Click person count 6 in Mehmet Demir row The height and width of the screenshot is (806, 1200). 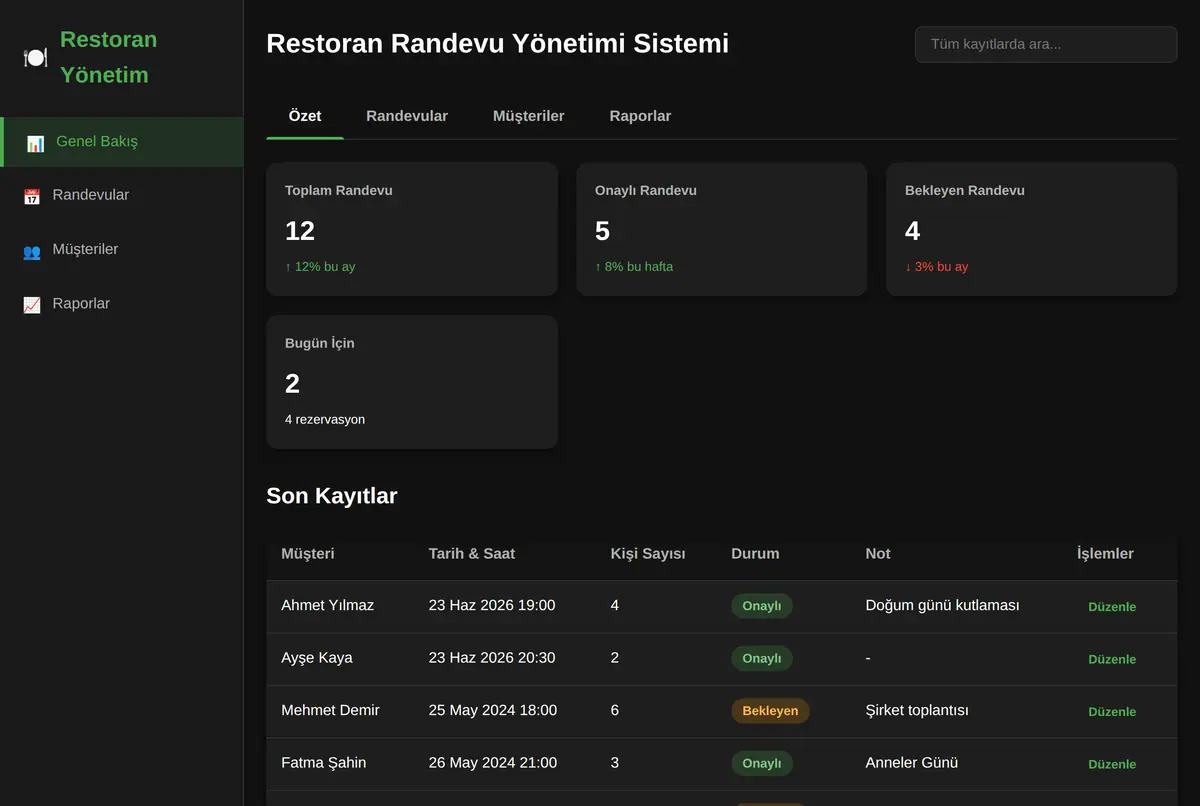[x=615, y=710]
